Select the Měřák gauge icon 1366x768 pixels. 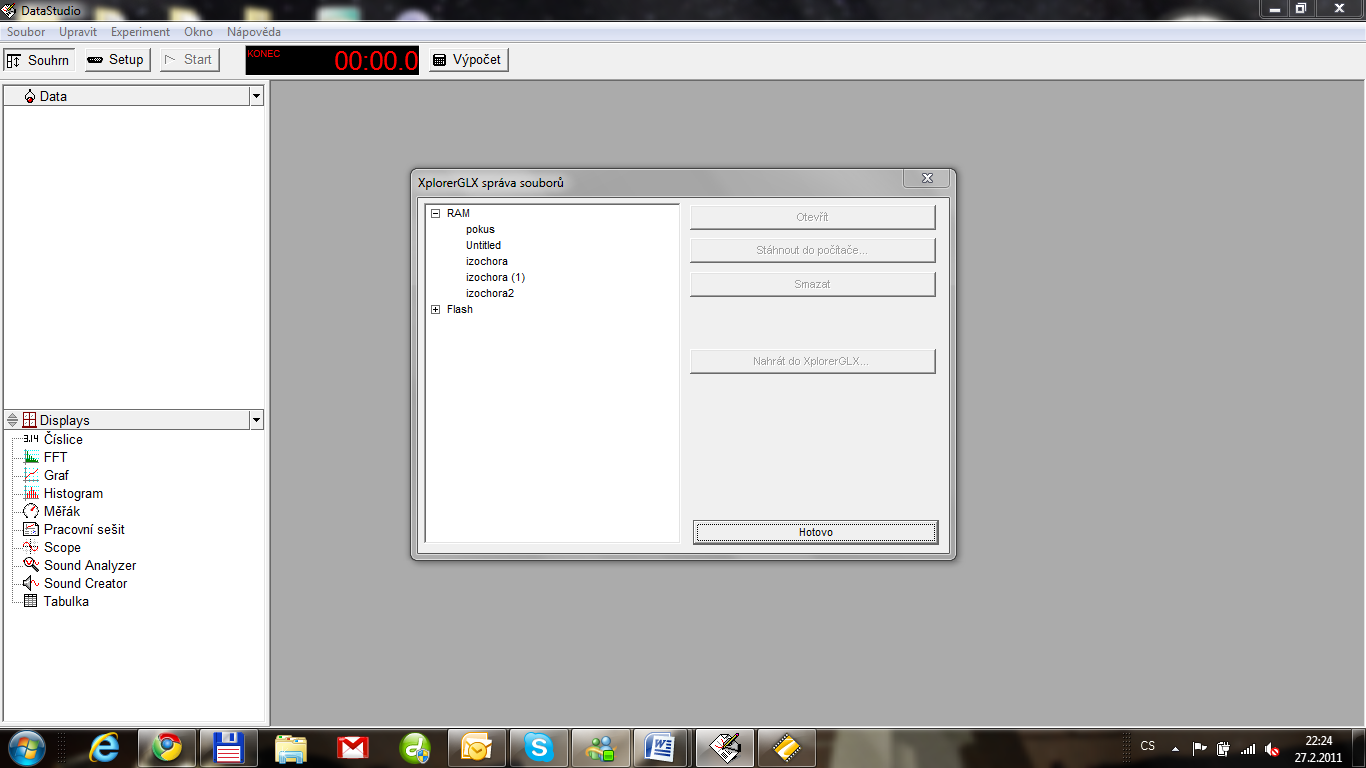[31, 511]
